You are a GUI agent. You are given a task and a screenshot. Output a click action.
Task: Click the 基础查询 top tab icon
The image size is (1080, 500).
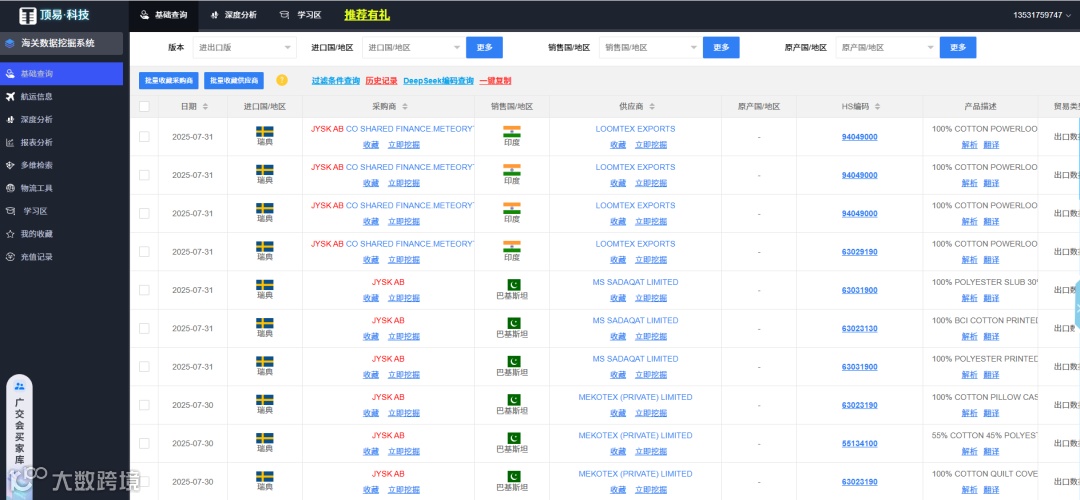click(144, 14)
